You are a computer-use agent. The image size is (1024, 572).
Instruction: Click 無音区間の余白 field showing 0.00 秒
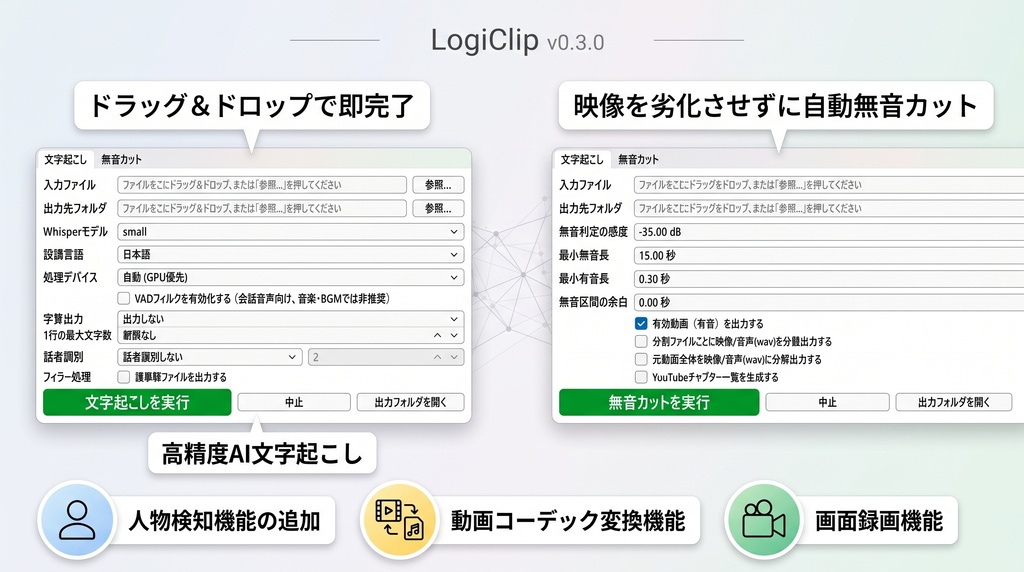pos(829,302)
